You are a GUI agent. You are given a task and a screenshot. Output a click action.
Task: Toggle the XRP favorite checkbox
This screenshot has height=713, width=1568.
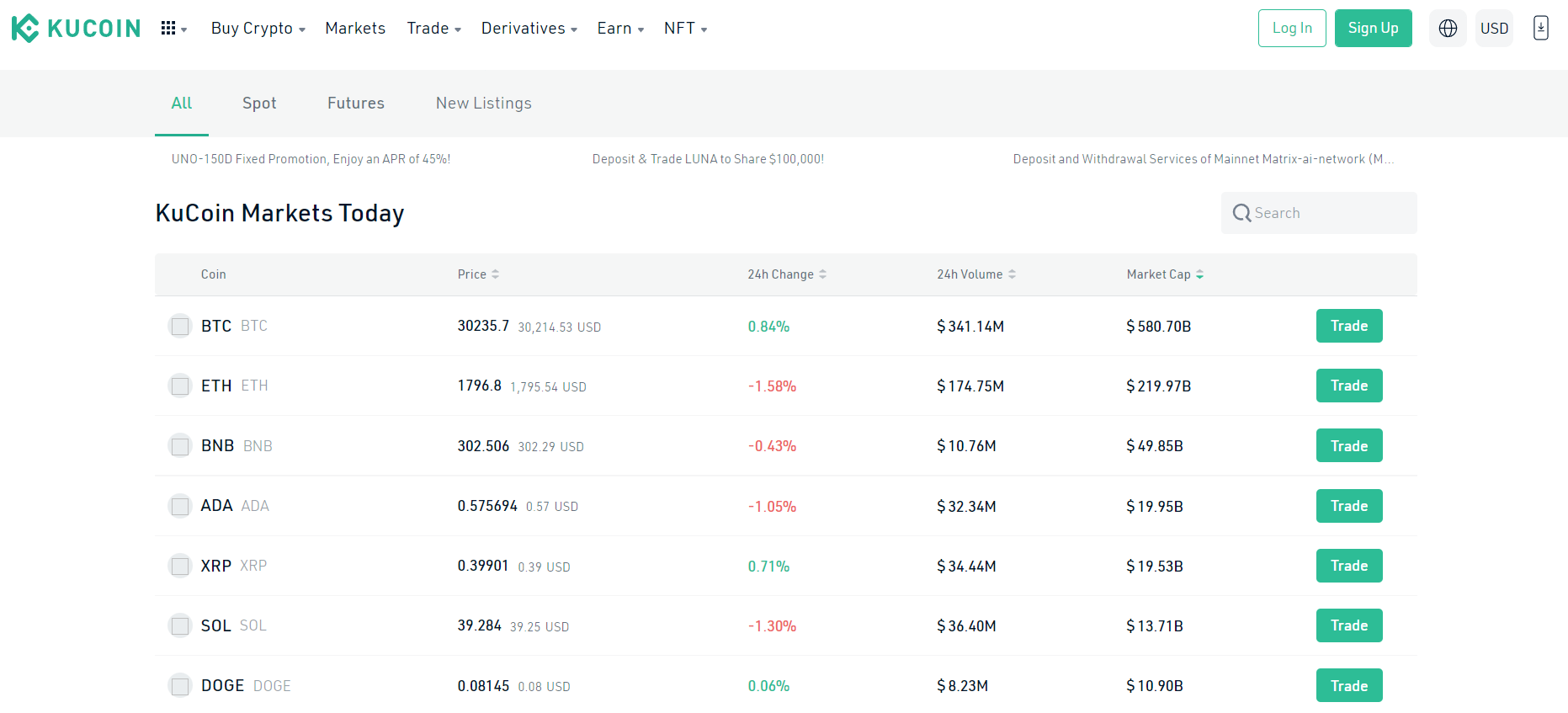click(180, 566)
